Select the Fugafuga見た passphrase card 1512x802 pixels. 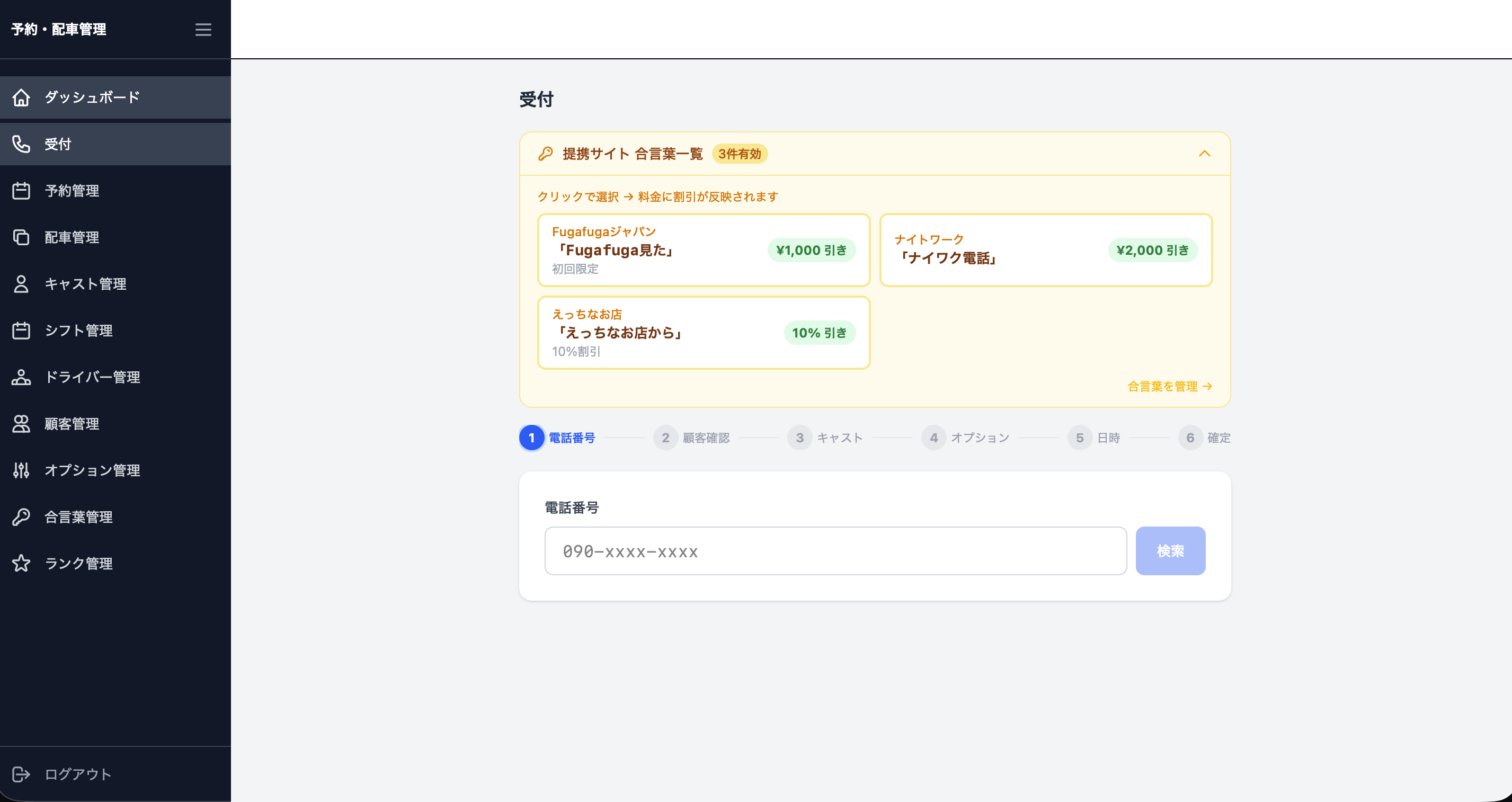coord(704,250)
